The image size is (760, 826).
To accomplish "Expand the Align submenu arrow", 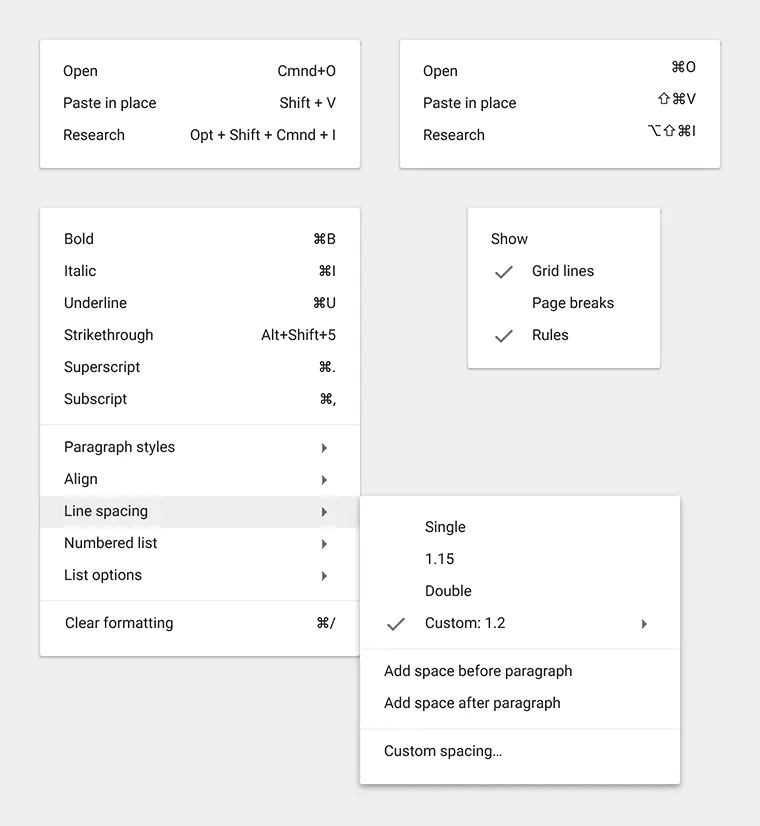I will point(324,480).
